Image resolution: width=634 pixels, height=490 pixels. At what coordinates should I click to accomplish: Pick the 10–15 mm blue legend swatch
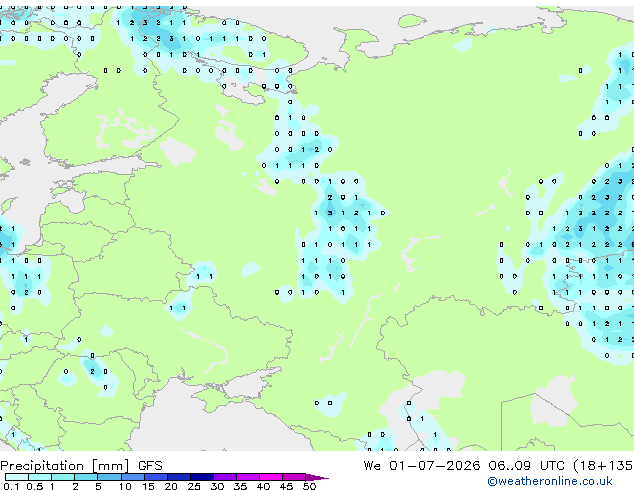tap(132, 477)
